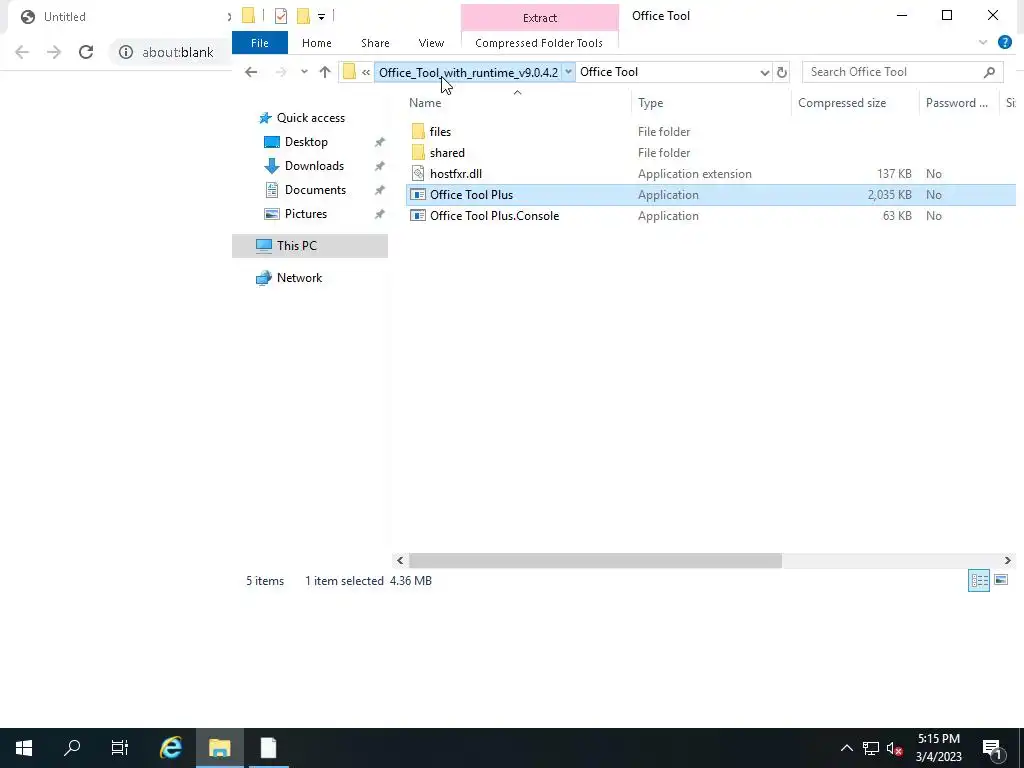The image size is (1024, 768).
Task: Open File Explorer help icon
Action: coord(1004,42)
